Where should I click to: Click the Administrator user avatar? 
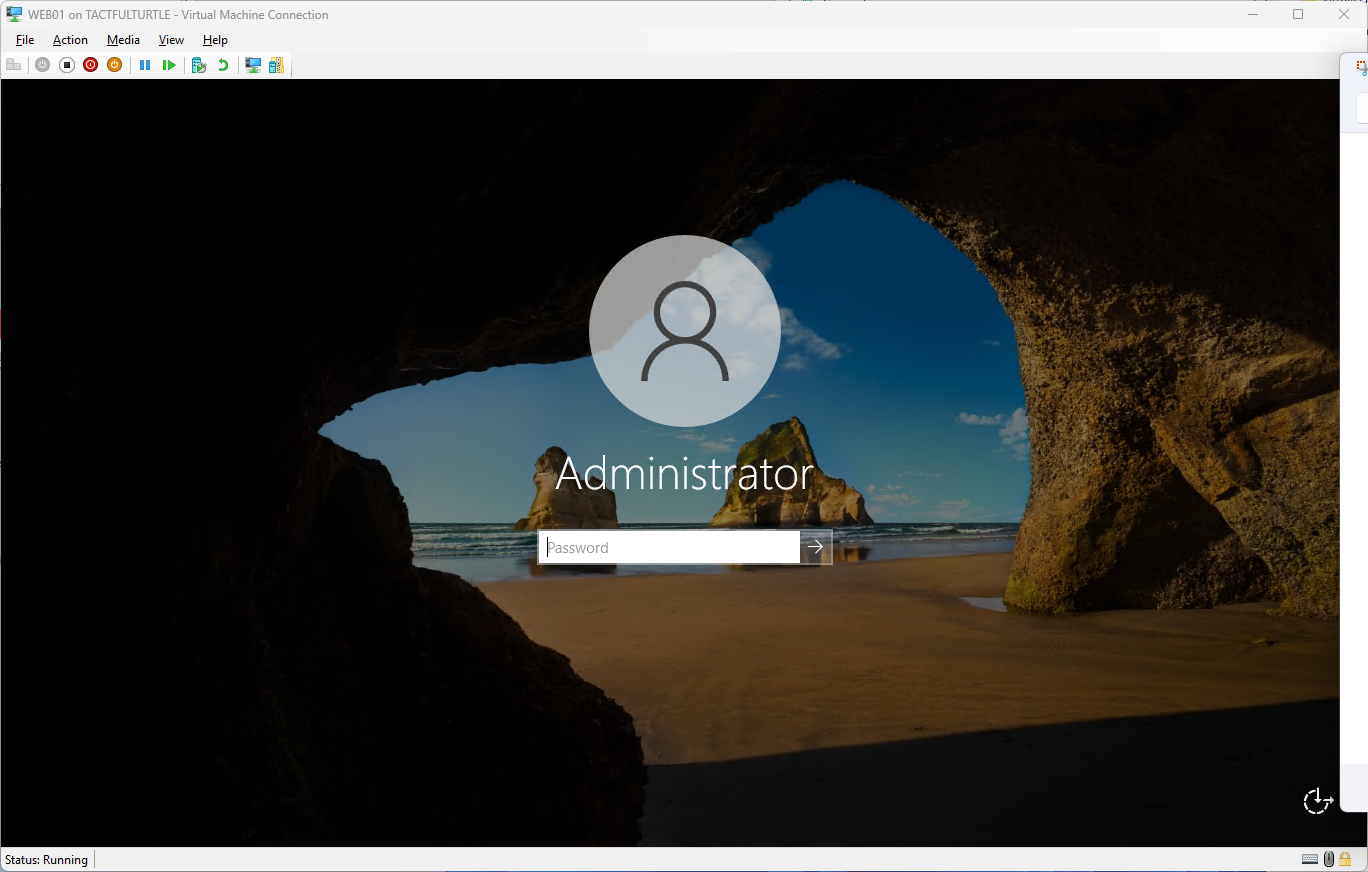coord(685,331)
